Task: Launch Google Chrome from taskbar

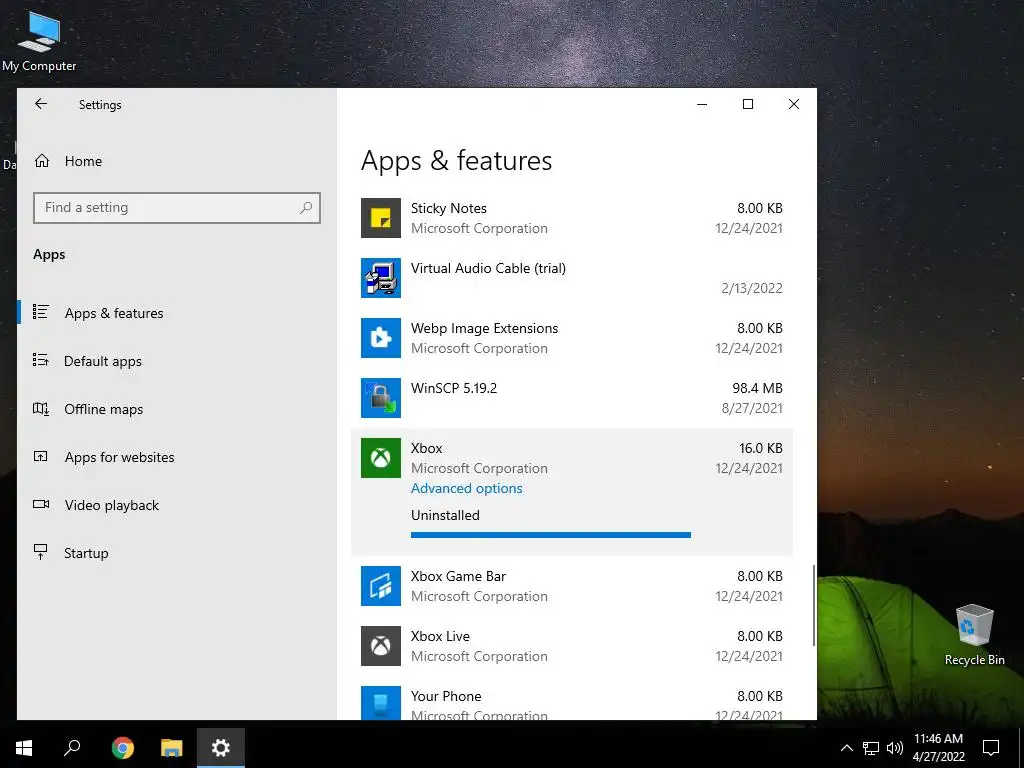Action: pyautogui.click(x=123, y=748)
